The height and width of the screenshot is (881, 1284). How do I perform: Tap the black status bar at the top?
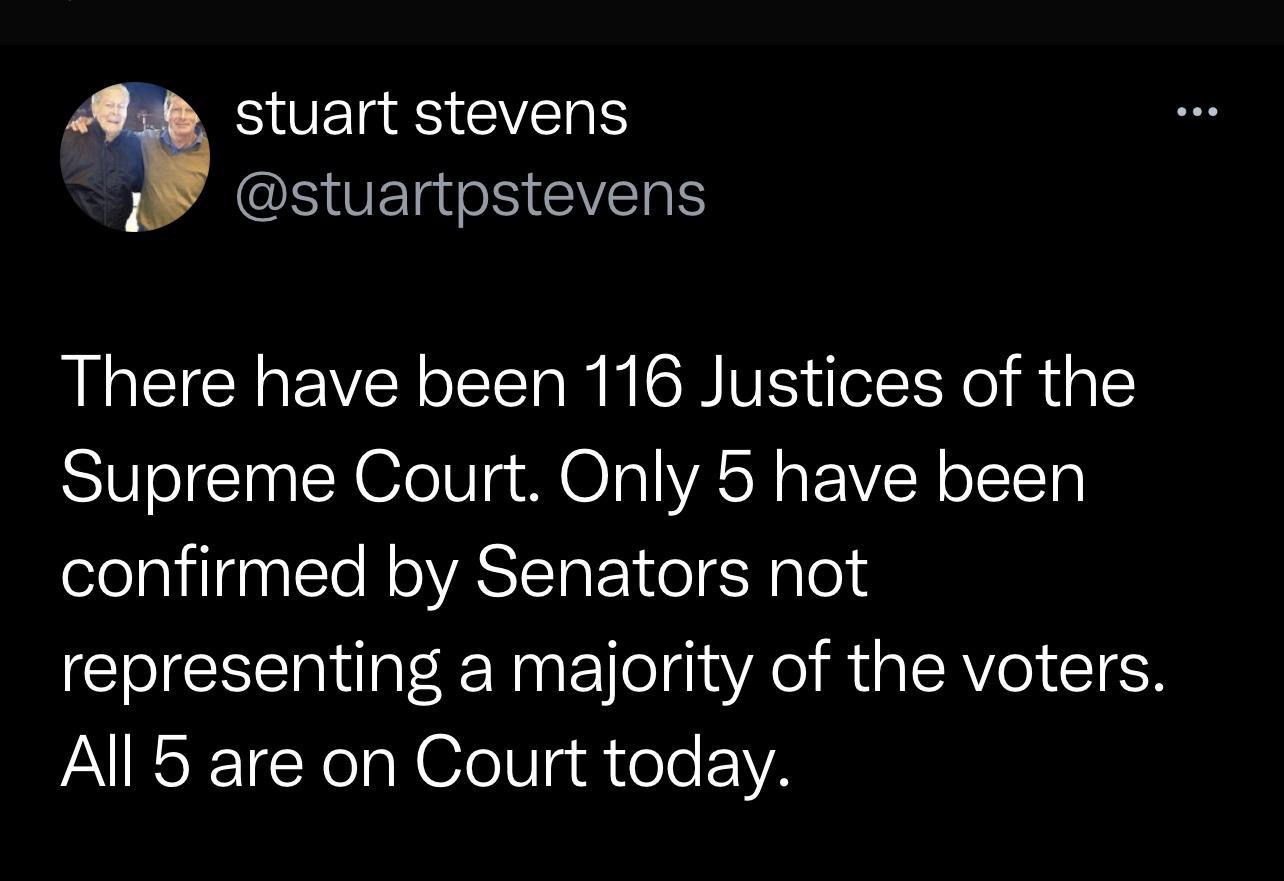[642, 15]
